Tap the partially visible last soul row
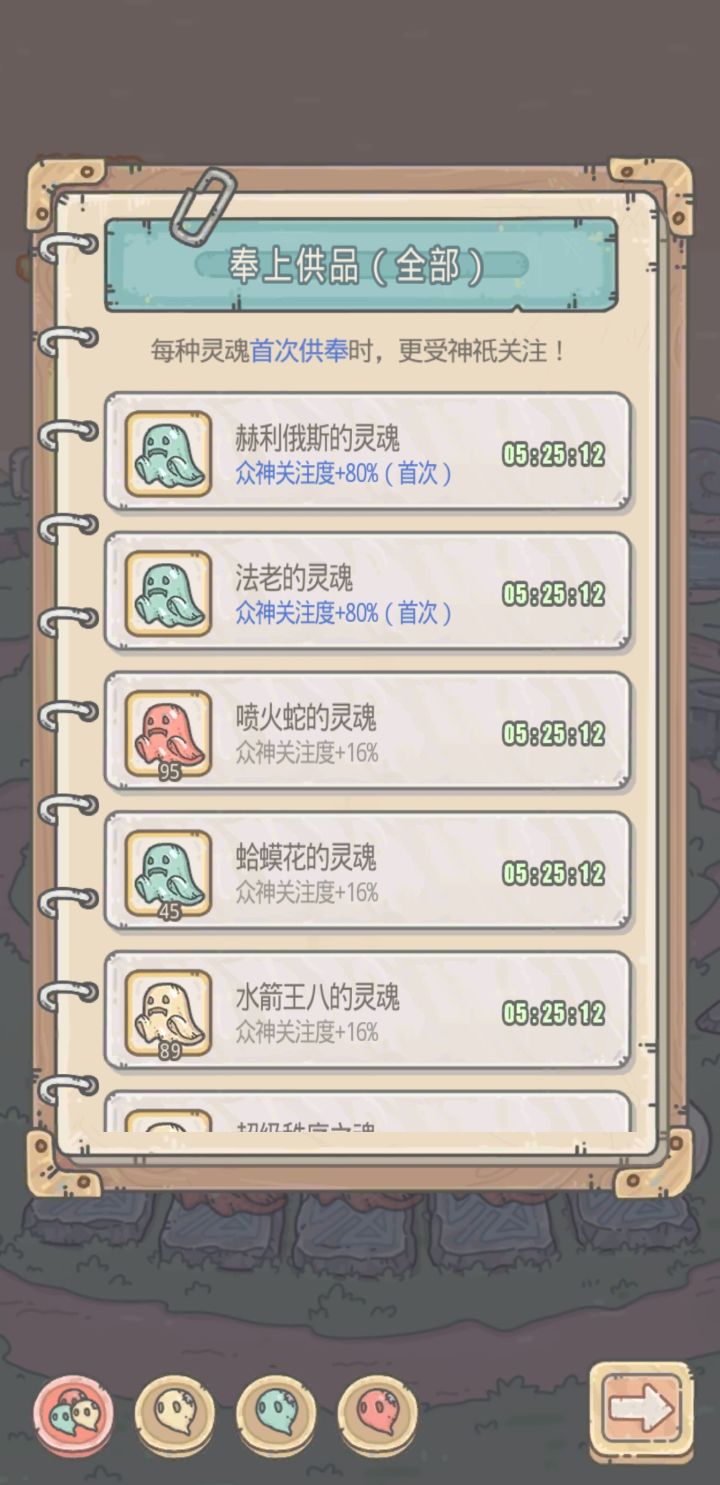Viewport: 720px width, 1485px height. click(368, 1112)
